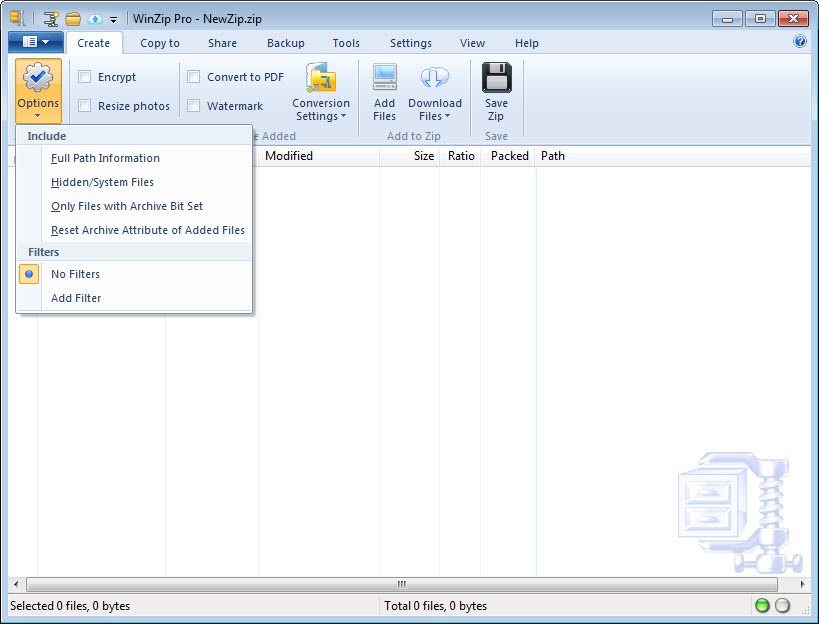Open the WinZip help question mark icon
819x624 pixels.
click(800, 41)
